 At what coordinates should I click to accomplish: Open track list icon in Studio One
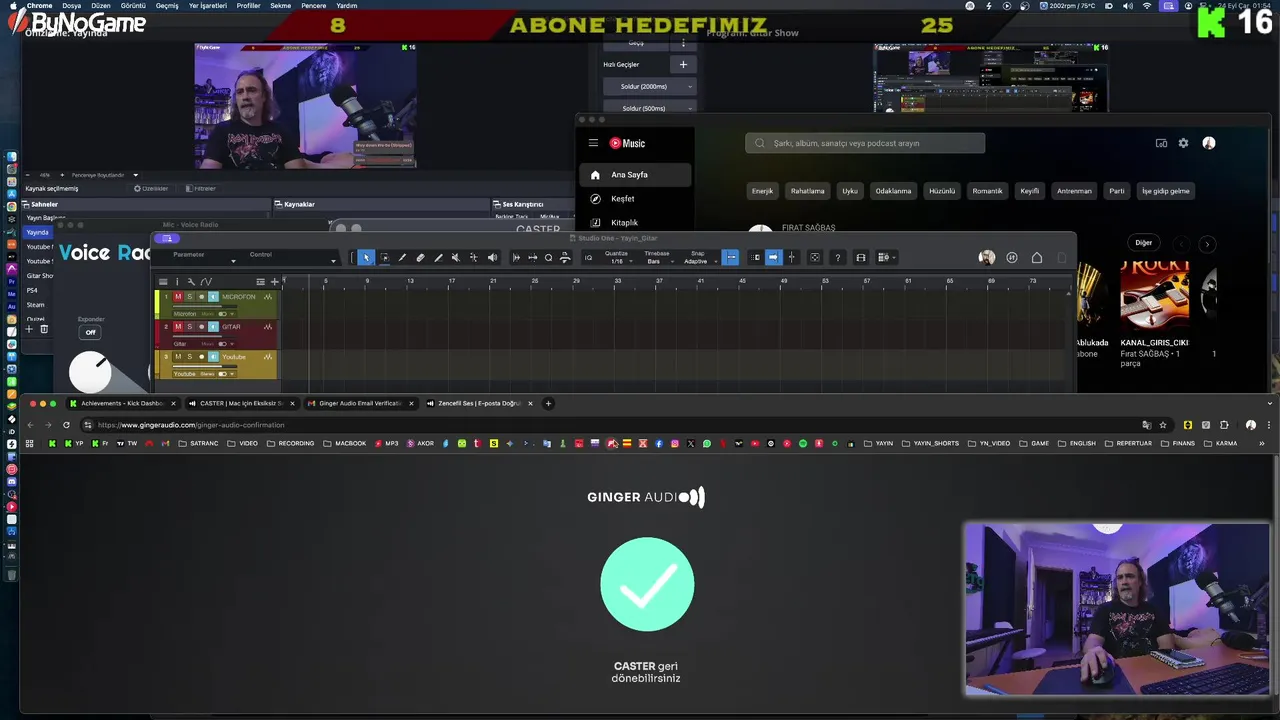pos(163,282)
